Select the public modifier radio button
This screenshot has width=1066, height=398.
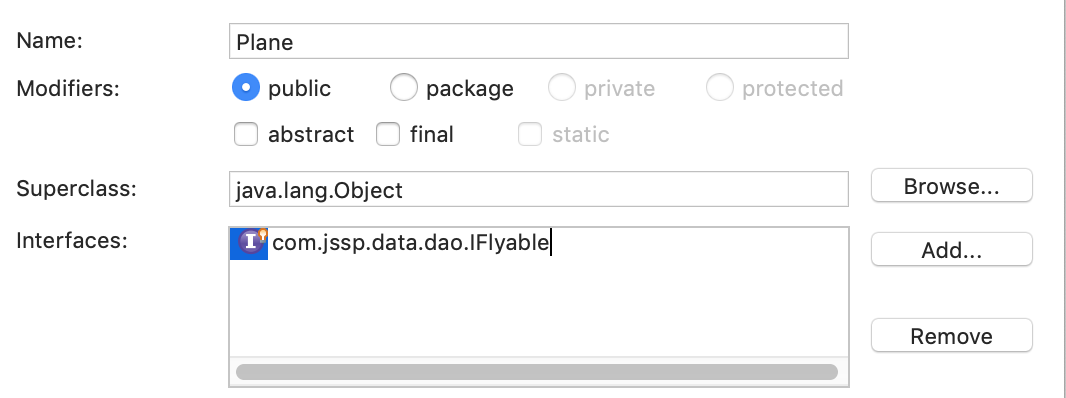coord(246,88)
